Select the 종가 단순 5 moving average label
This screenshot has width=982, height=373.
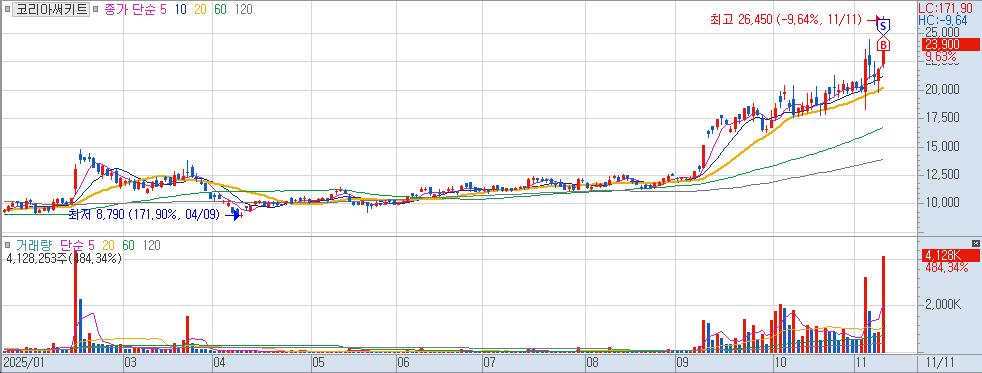point(136,10)
